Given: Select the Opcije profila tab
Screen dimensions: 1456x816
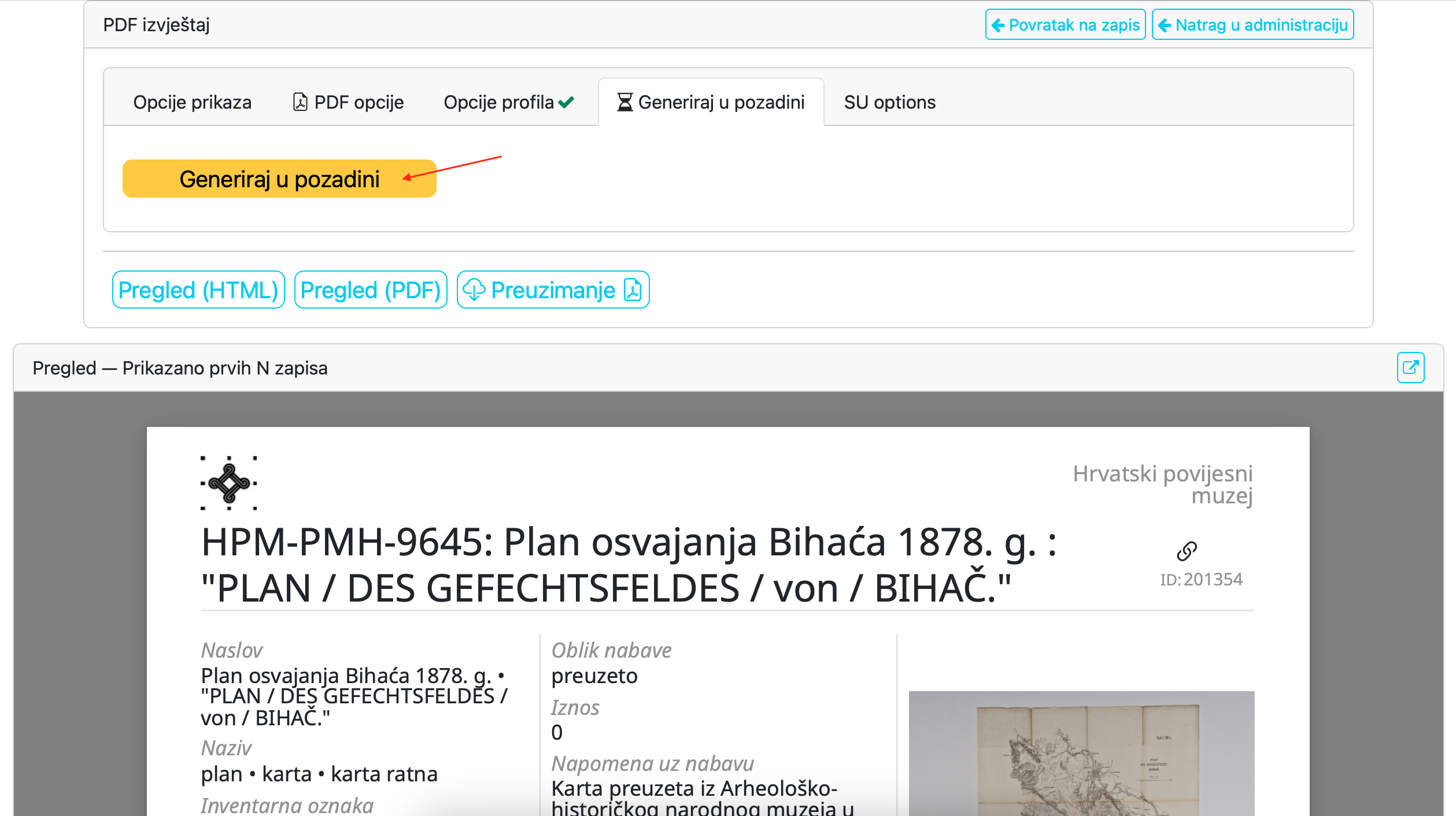Looking at the screenshot, I should [509, 102].
